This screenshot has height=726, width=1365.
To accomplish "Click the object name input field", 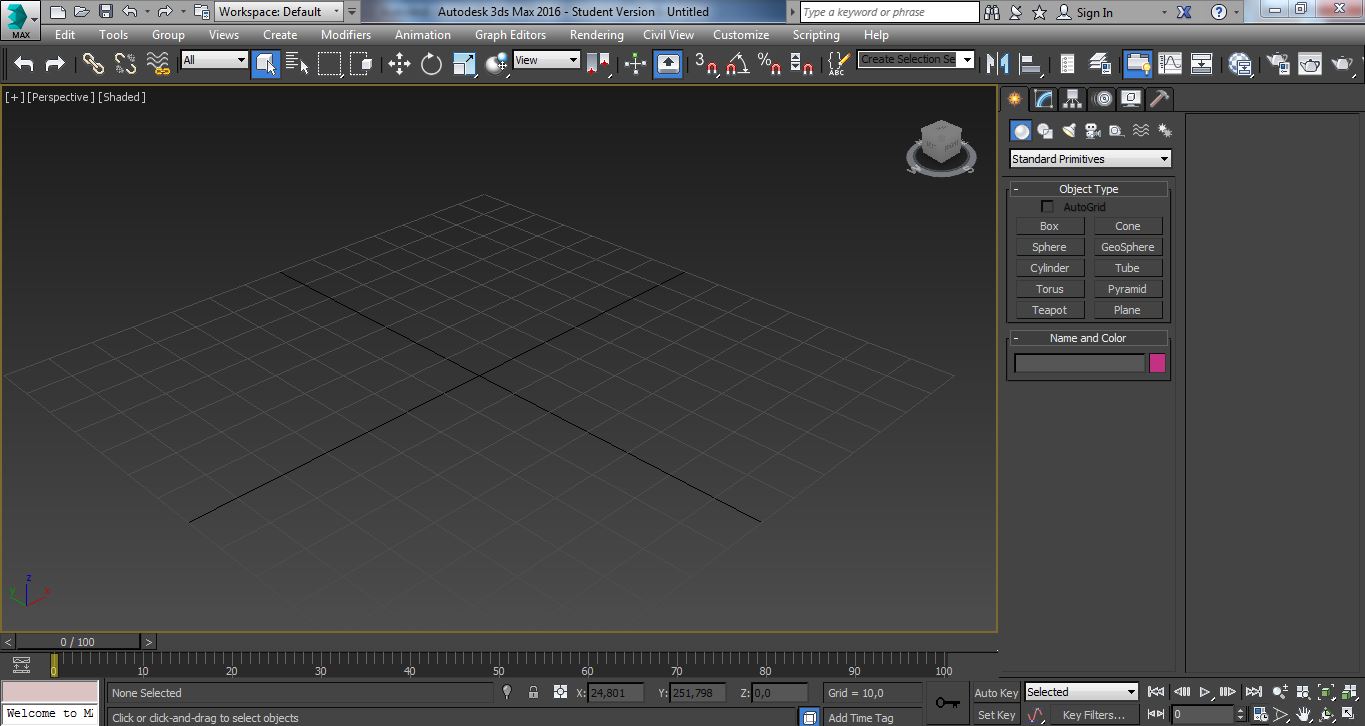I will pyautogui.click(x=1079, y=363).
